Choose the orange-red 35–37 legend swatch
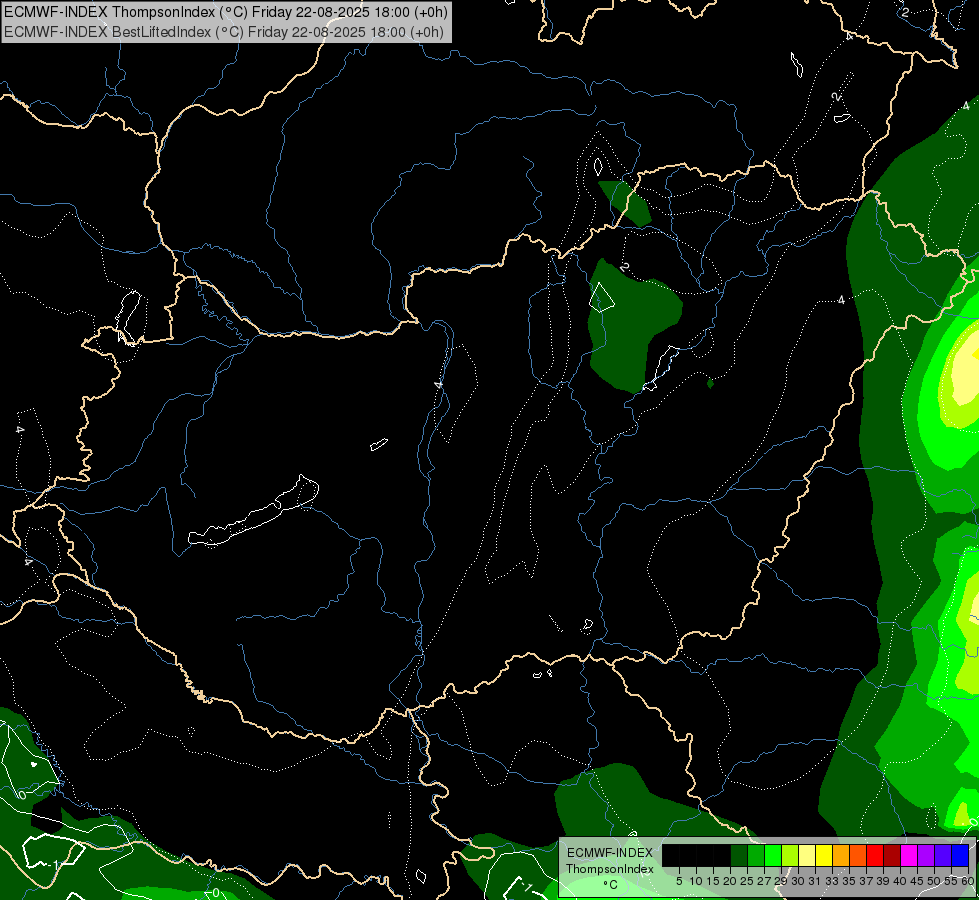Image resolution: width=979 pixels, height=900 pixels. click(858, 855)
